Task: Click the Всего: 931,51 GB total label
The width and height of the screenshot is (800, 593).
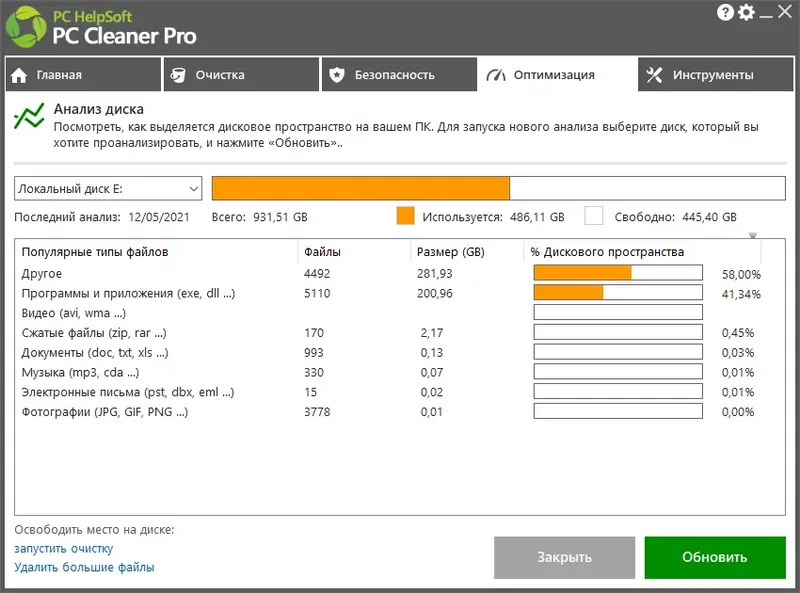Action: pos(260,217)
